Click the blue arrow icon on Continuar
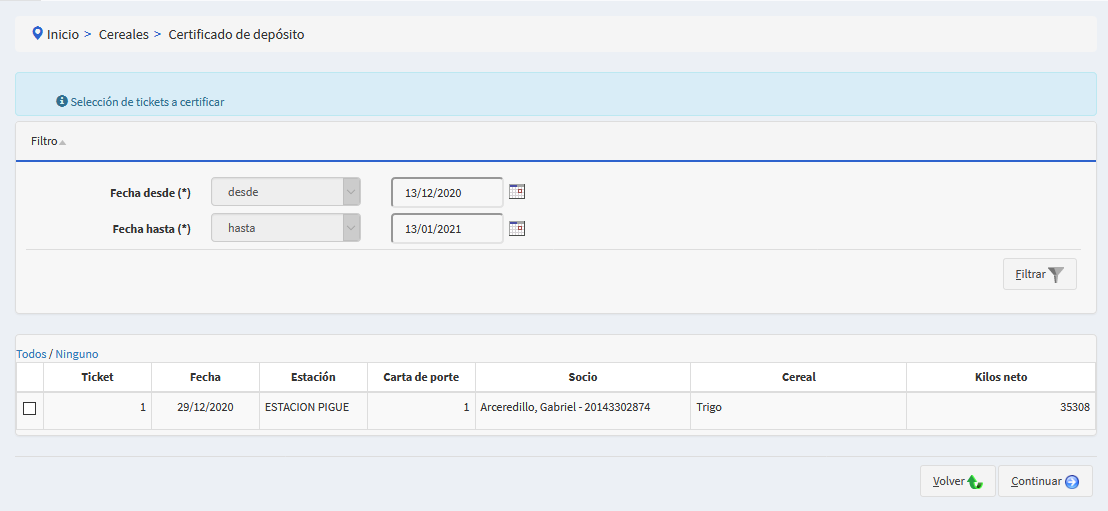 pyautogui.click(x=1072, y=482)
